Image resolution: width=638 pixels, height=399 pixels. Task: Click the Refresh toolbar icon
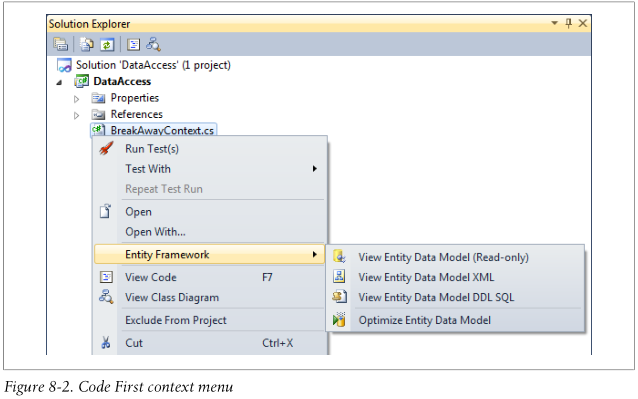(x=107, y=44)
